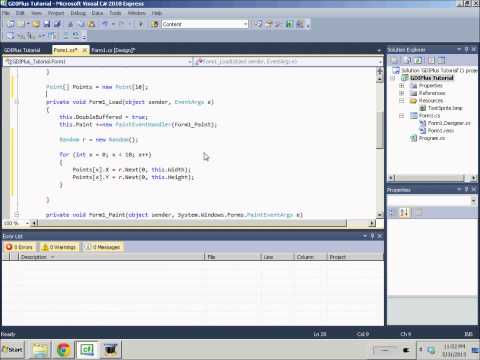Click the Display object member list icon
This screenshot has width=480, height=360.
point(11,36)
